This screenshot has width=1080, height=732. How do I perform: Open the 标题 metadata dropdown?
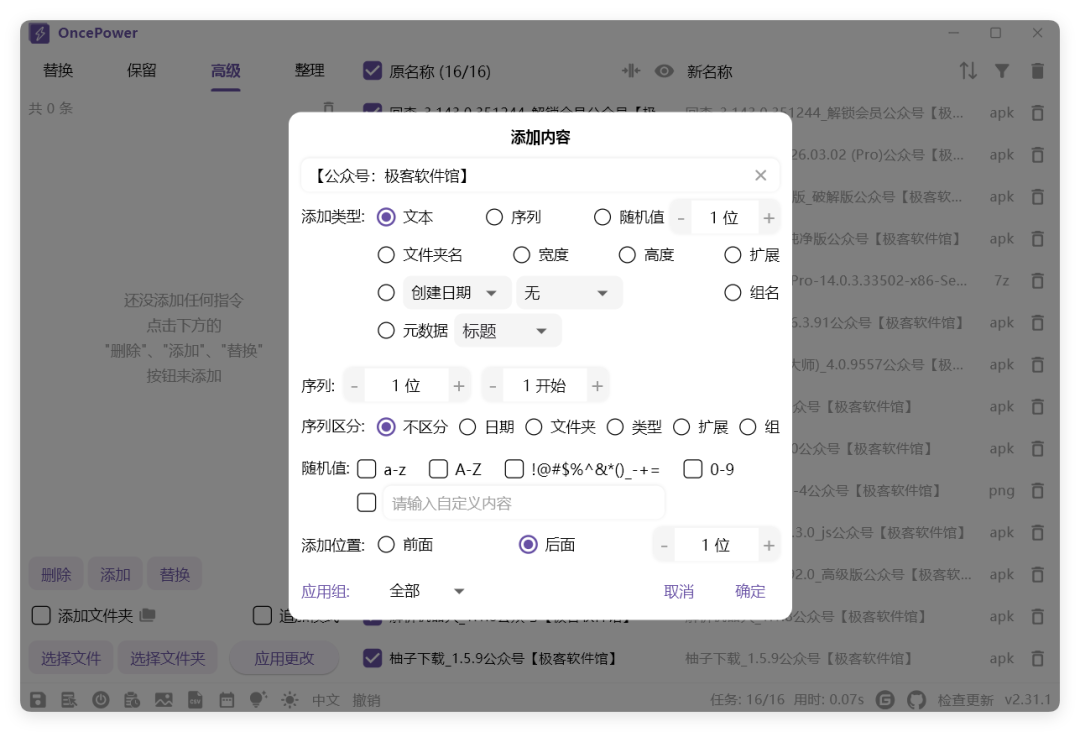508,331
